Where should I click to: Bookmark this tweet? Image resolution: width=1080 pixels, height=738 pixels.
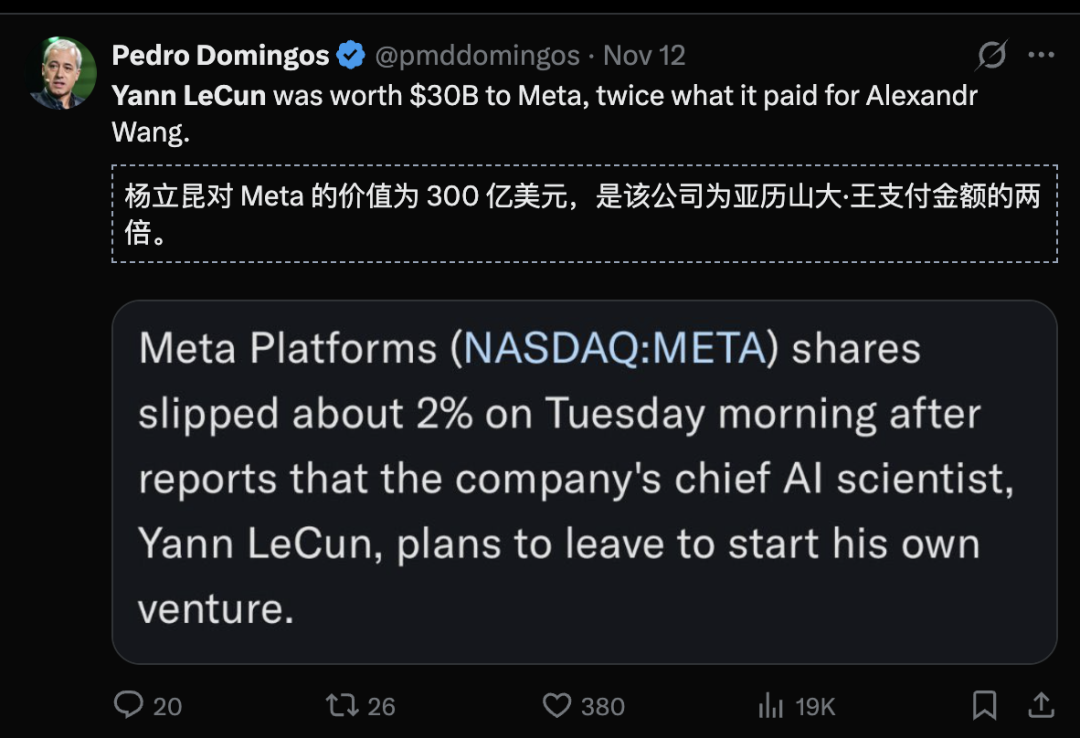pos(984,705)
